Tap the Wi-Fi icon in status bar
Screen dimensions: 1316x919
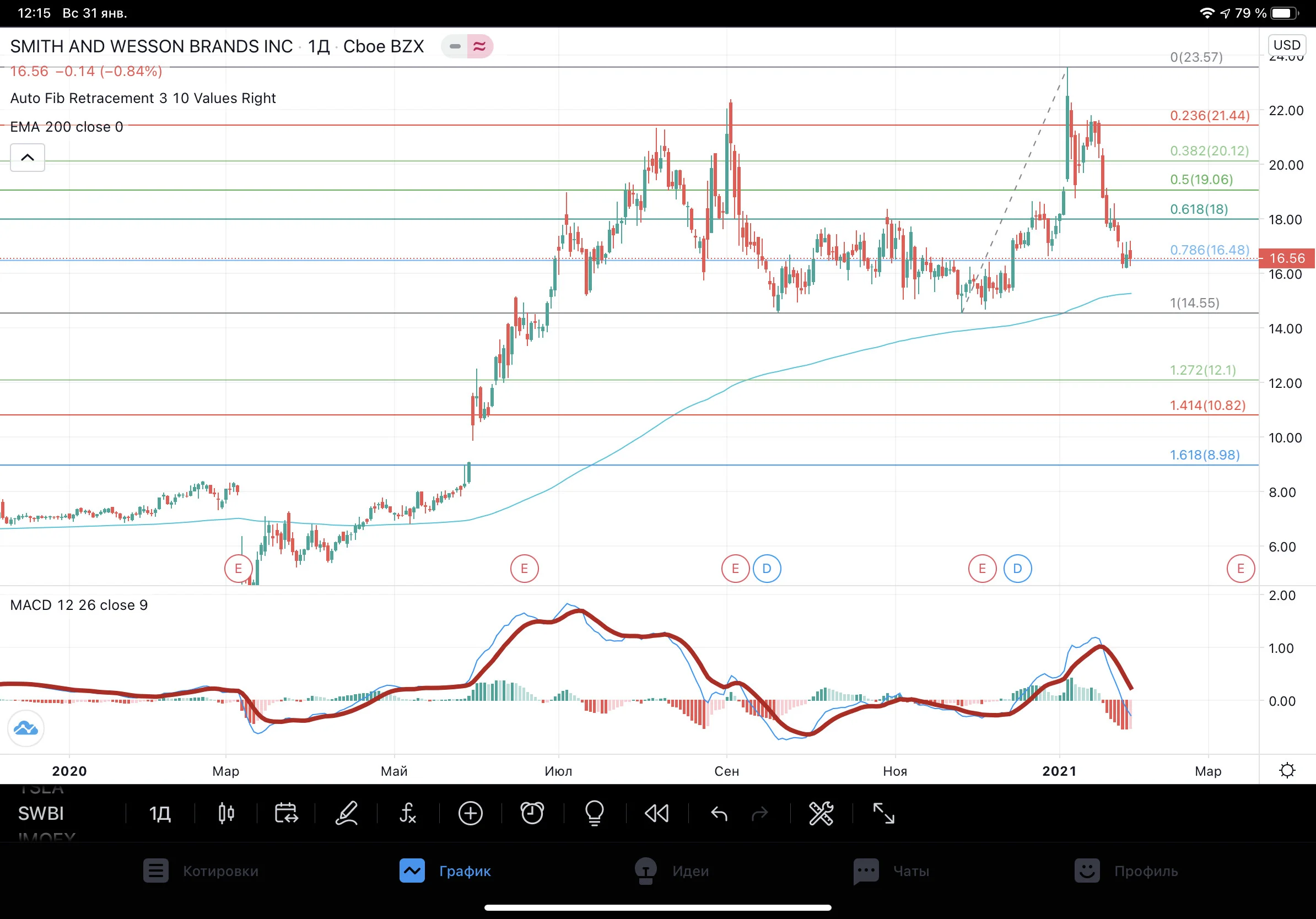[1207, 13]
